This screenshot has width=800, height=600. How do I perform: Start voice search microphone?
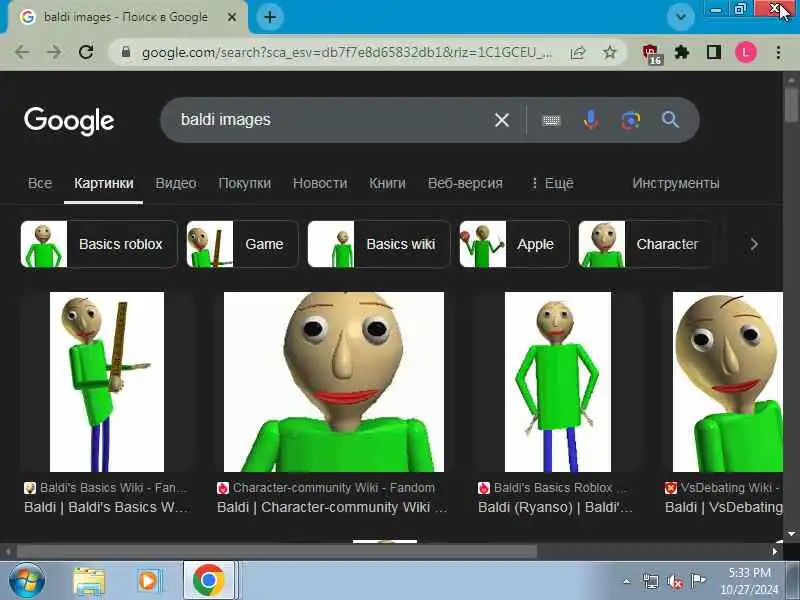coord(591,120)
